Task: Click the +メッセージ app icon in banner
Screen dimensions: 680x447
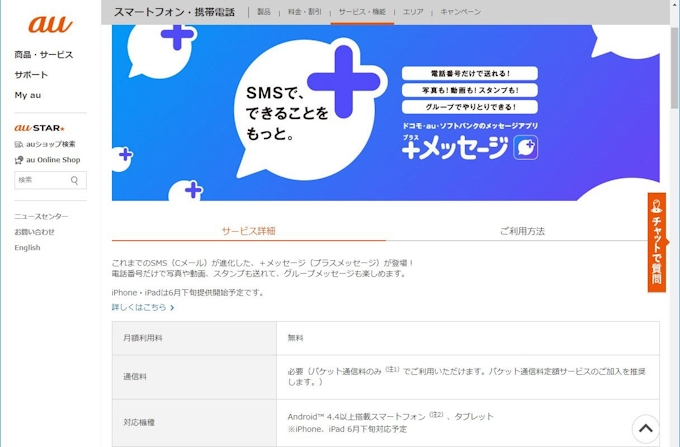Action: 526,149
